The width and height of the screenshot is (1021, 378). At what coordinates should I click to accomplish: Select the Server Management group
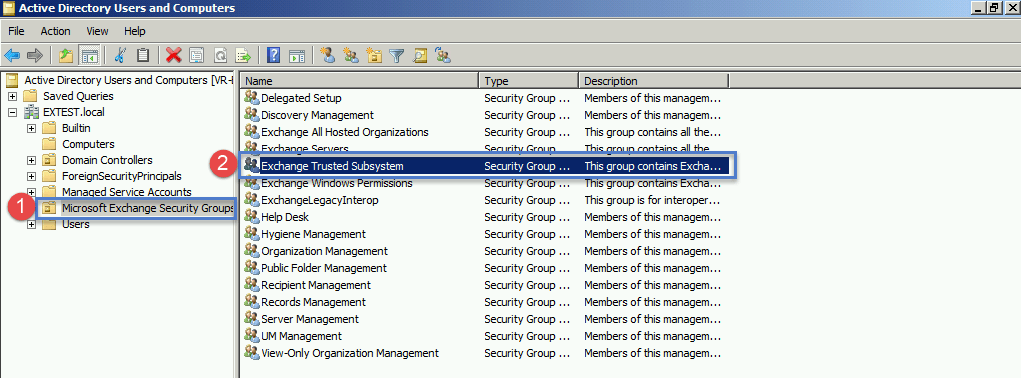tap(310, 319)
